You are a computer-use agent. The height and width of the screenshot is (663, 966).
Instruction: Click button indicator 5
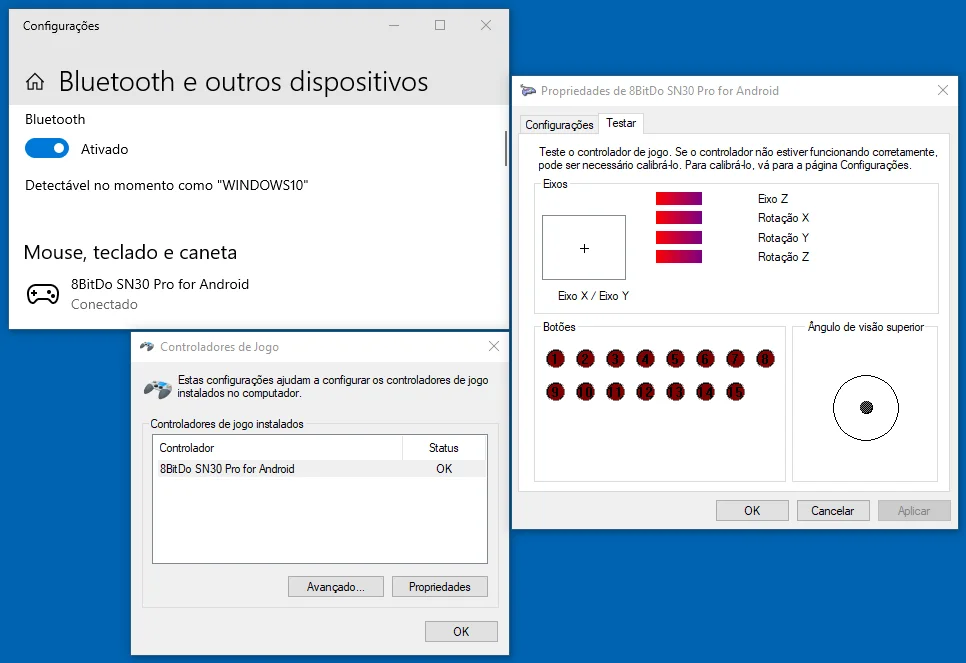coord(675,359)
